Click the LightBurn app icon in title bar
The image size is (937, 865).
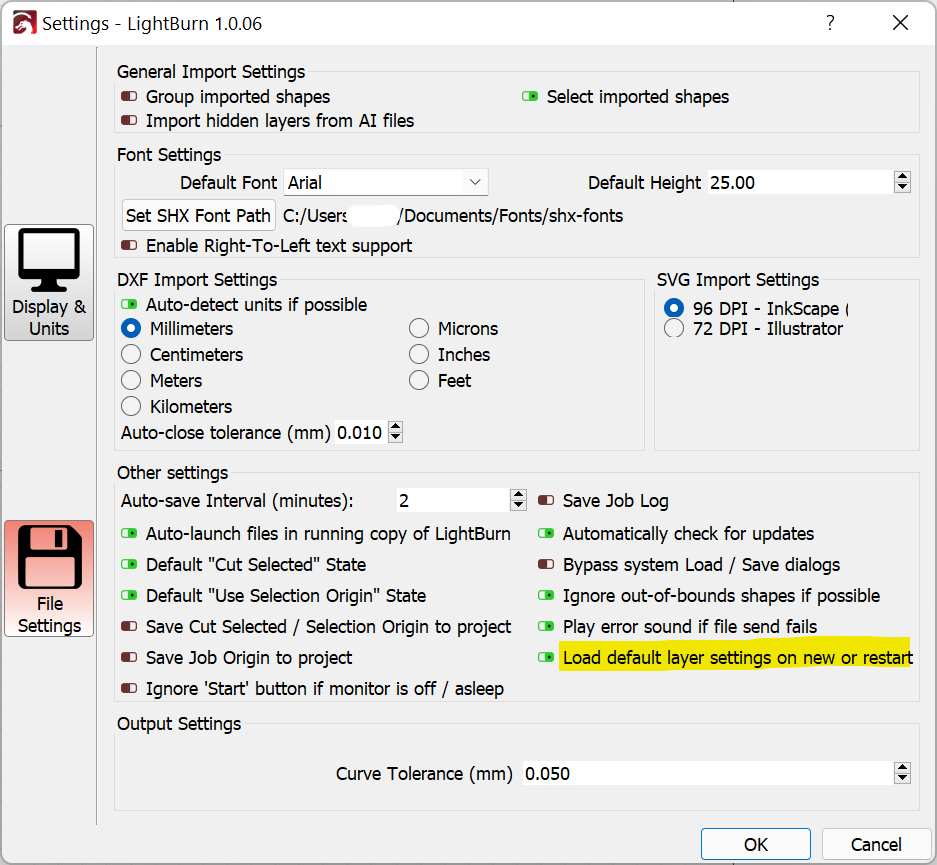click(x=22, y=23)
